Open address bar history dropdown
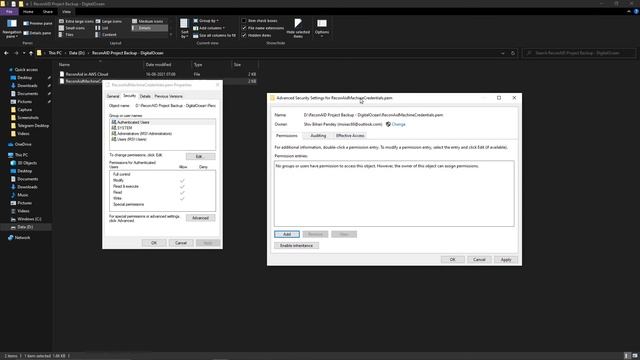 pyautogui.click(x=503, y=53)
